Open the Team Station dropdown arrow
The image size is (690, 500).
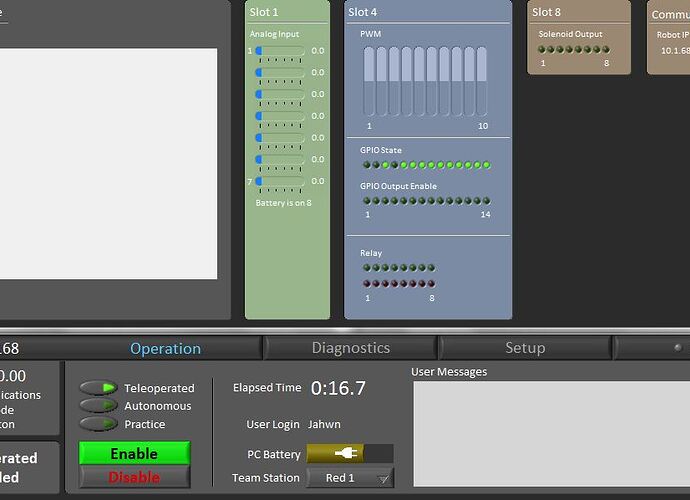point(383,478)
